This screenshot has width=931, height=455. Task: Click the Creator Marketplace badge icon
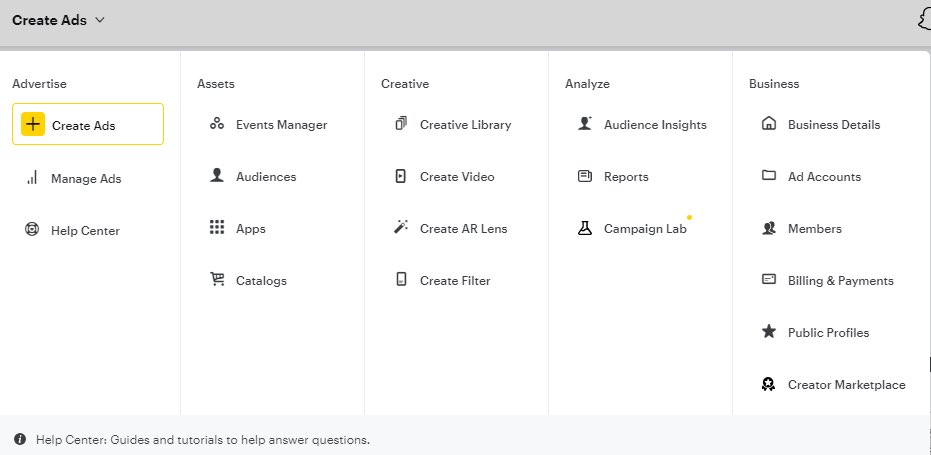coord(769,385)
